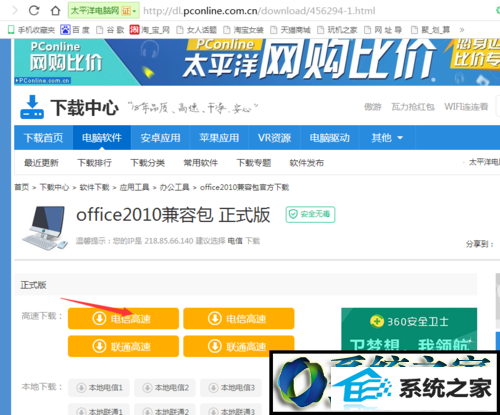The image size is (500, 415).
Task: Go to the 下载首页 tab
Action: coord(43,138)
